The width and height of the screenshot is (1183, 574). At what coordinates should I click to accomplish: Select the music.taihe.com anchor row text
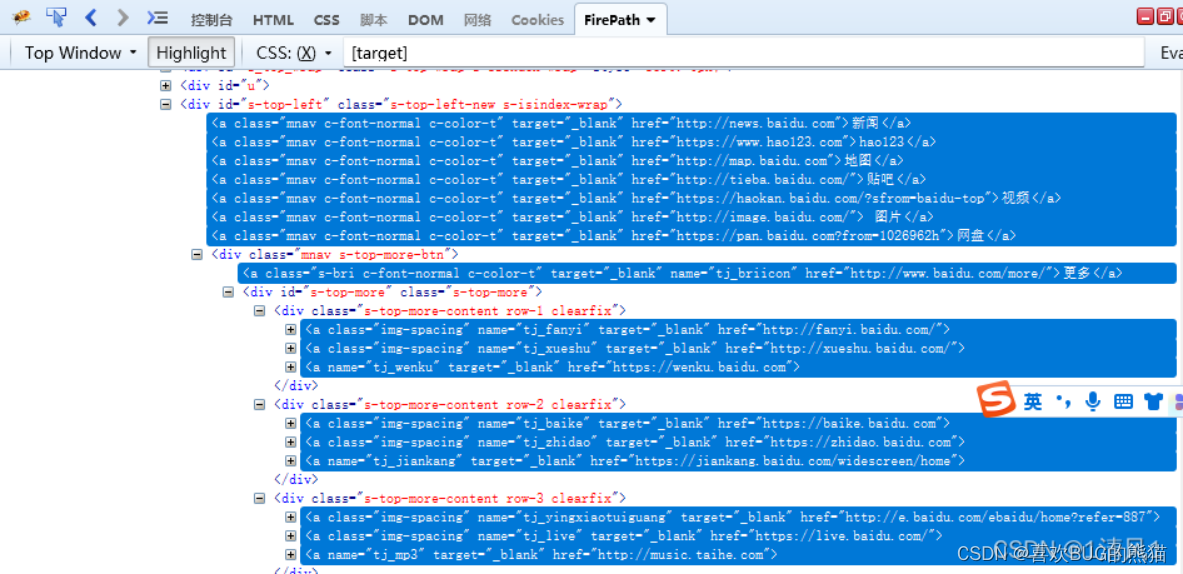coord(541,554)
